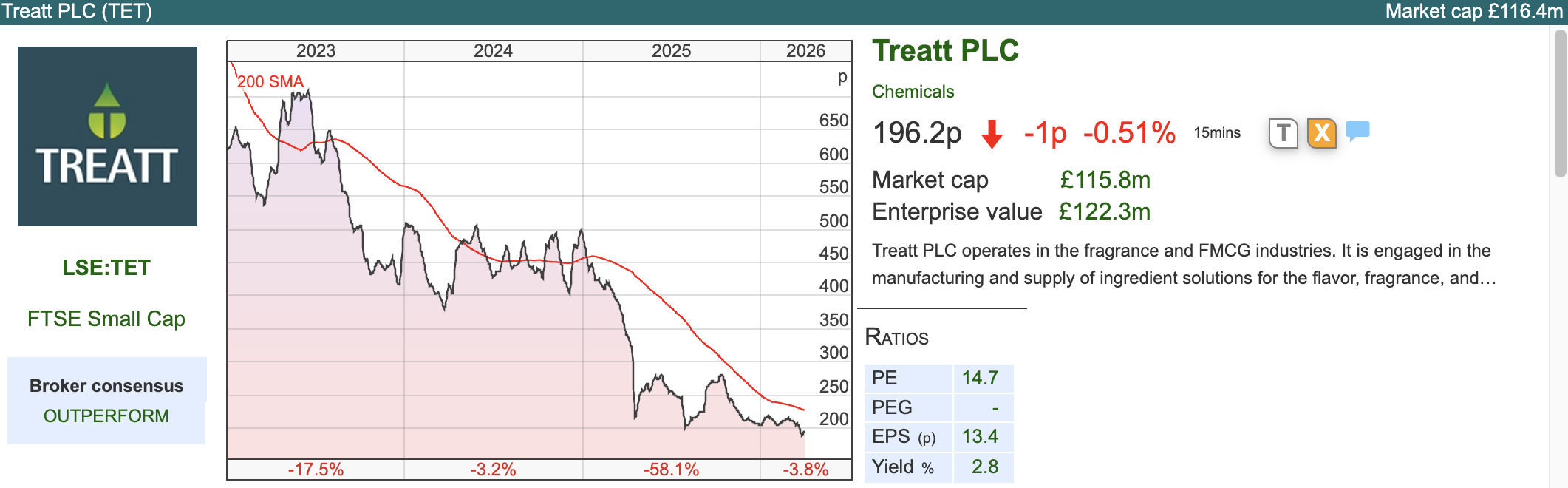
Task: Click the 200 SMA chart label
Action: (x=270, y=82)
